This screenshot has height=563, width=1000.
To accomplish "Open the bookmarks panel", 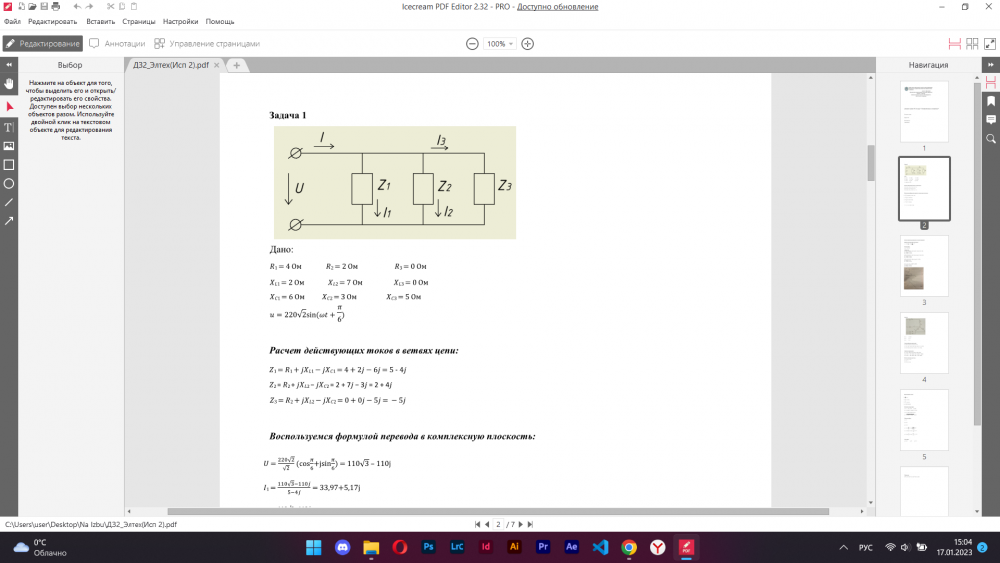I will (990, 101).
